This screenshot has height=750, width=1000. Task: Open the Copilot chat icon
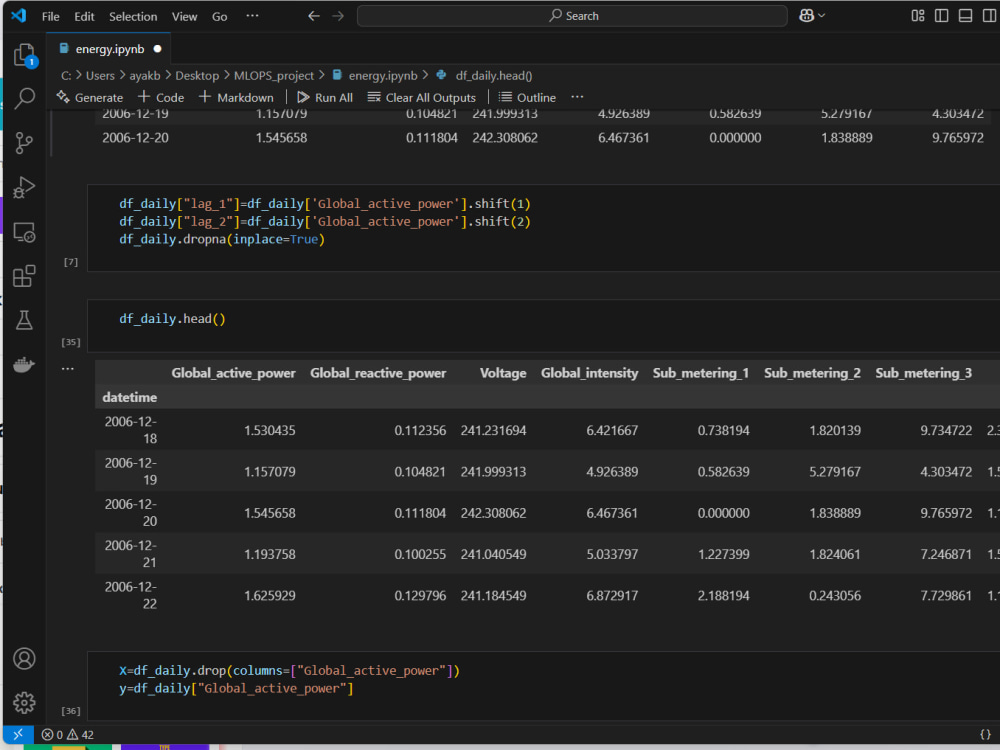[806, 16]
